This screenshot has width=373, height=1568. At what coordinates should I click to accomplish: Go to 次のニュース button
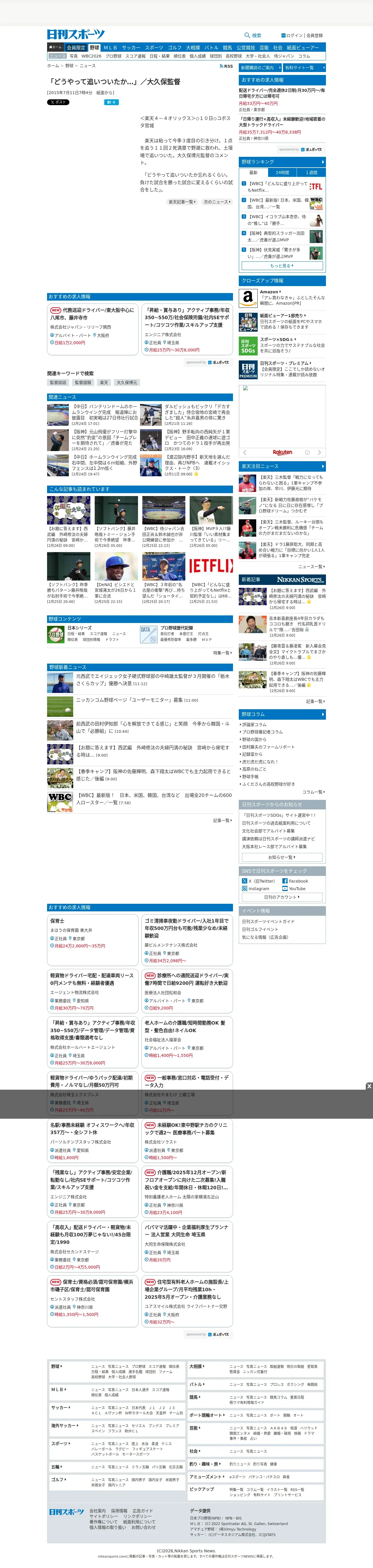(x=217, y=202)
